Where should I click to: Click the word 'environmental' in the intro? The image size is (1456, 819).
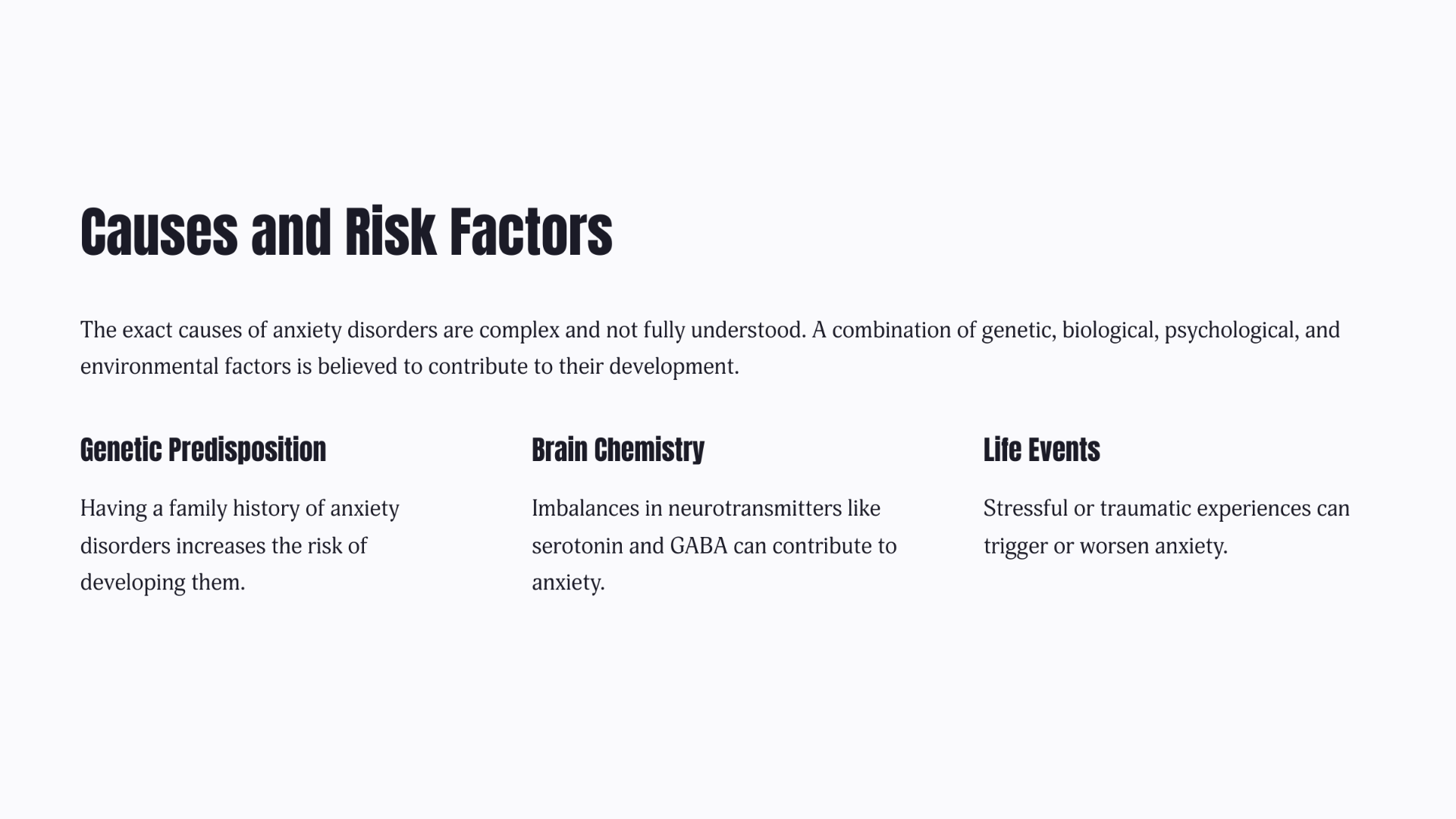coord(149,367)
